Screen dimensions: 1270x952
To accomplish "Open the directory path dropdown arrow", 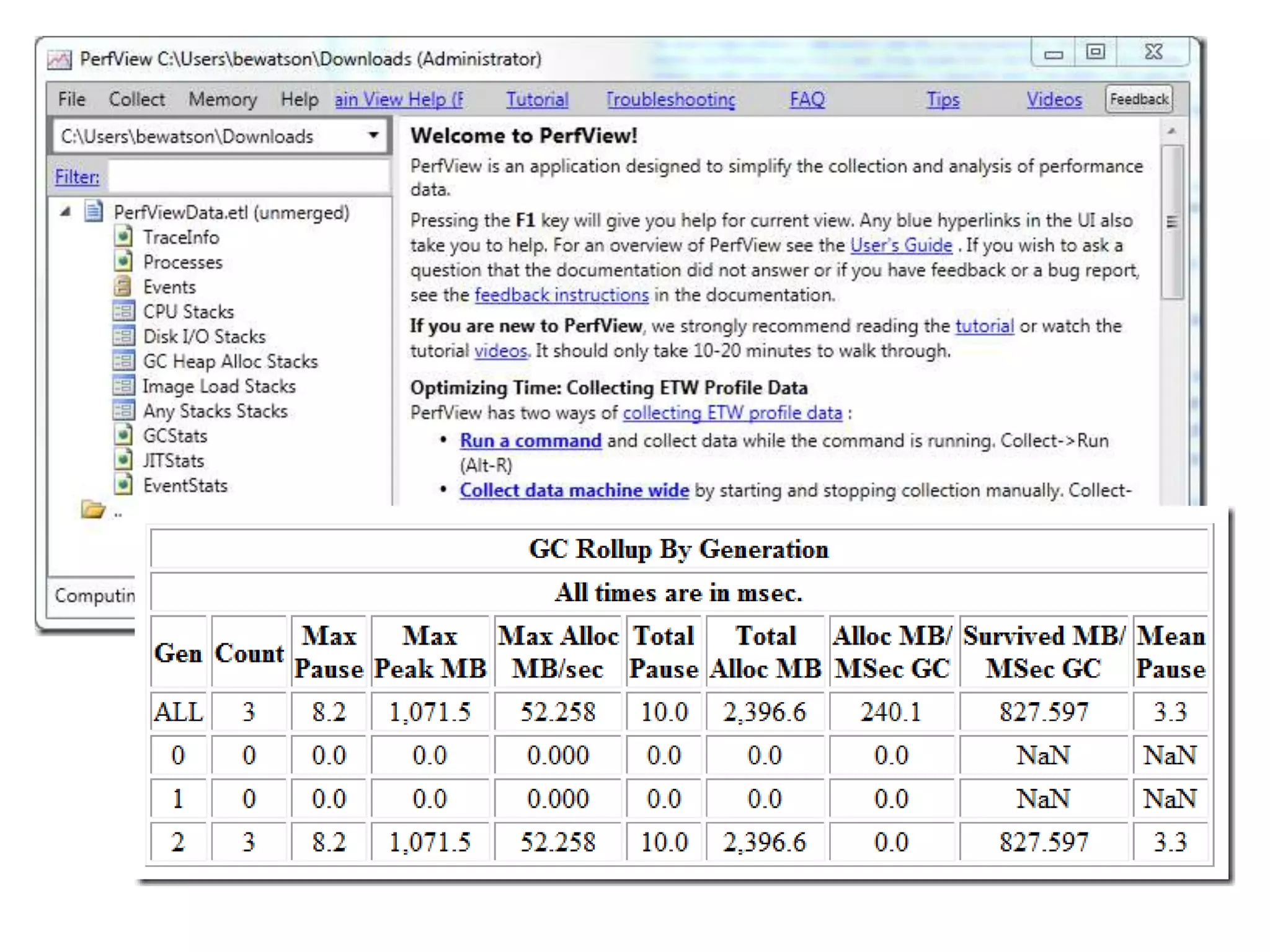I will click(373, 135).
